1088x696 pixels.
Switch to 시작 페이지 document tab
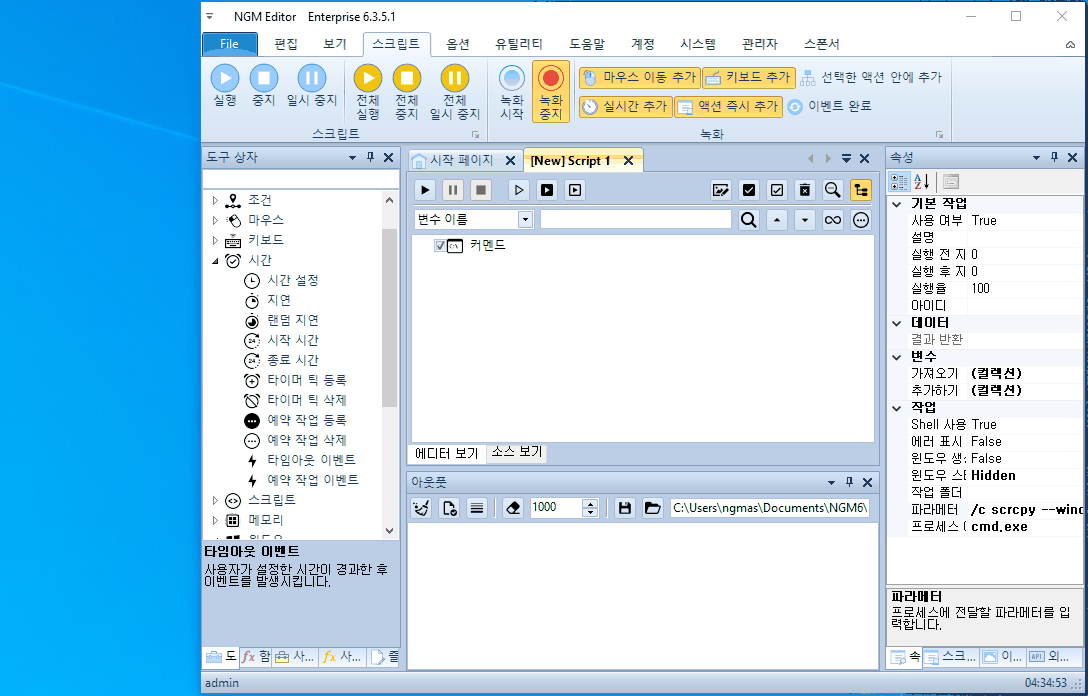(x=461, y=160)
